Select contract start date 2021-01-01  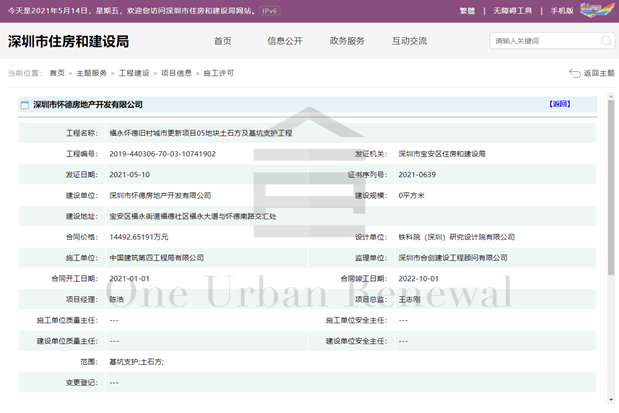(x=129, y=279)
